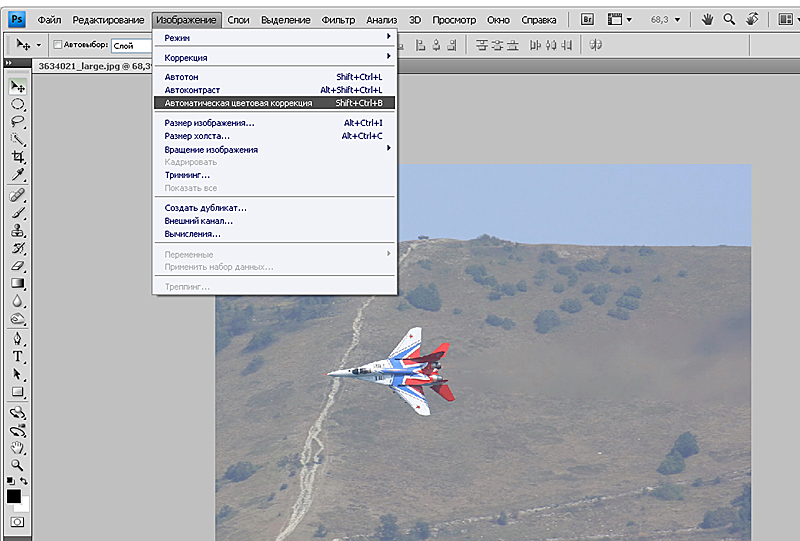This screenshot has width=800, height=541.
Task: Select the Gradient tool
Action: [x=18, y=283]
